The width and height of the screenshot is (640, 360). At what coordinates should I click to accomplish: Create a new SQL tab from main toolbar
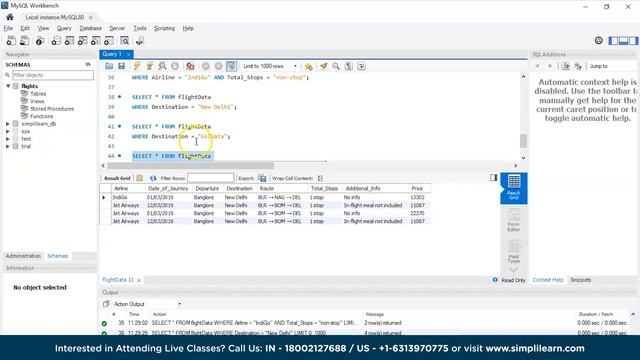point(11,40)
